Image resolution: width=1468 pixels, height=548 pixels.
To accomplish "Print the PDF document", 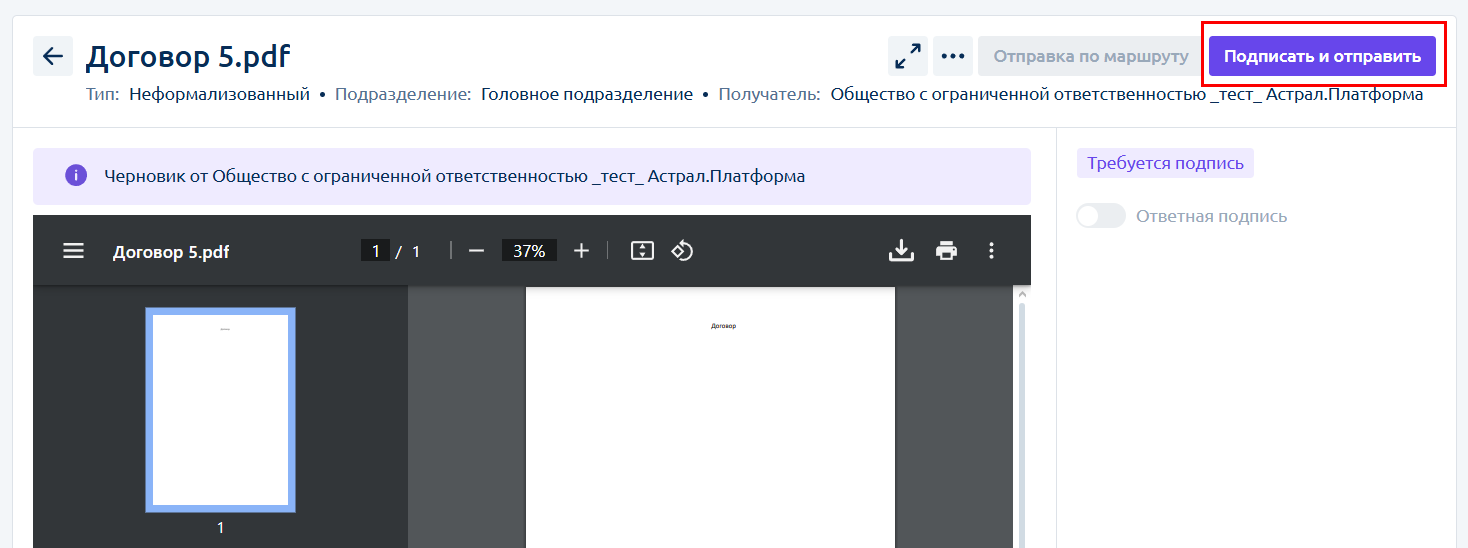I will click(946, 251).
